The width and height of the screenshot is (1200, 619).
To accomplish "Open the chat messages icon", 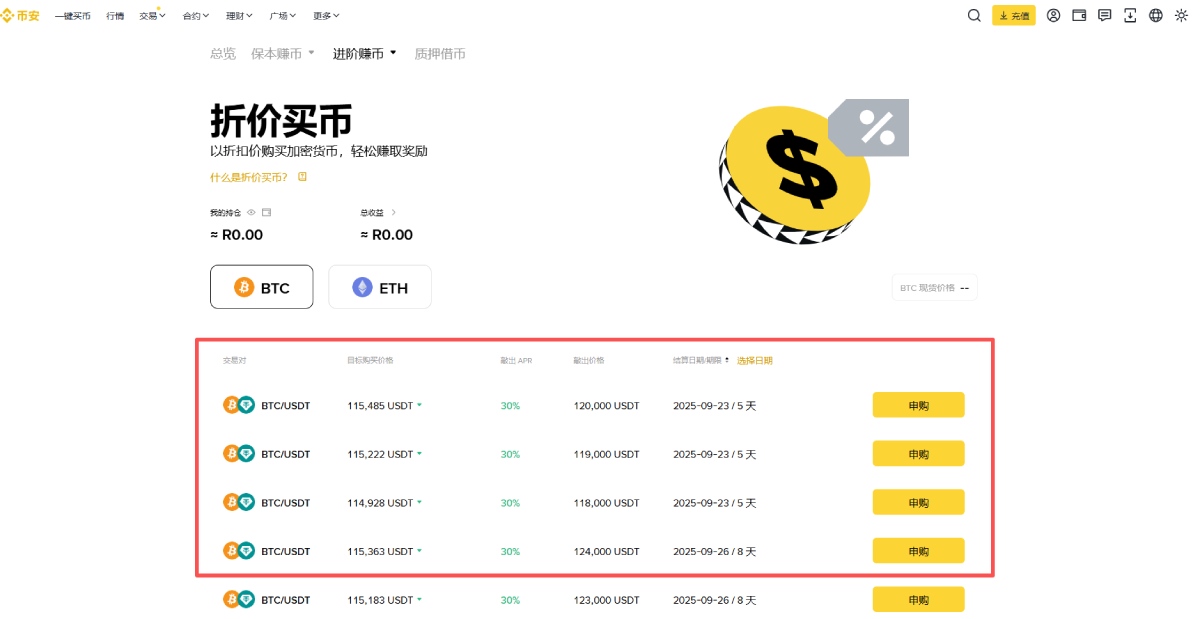I will (x=1104, y=15).
